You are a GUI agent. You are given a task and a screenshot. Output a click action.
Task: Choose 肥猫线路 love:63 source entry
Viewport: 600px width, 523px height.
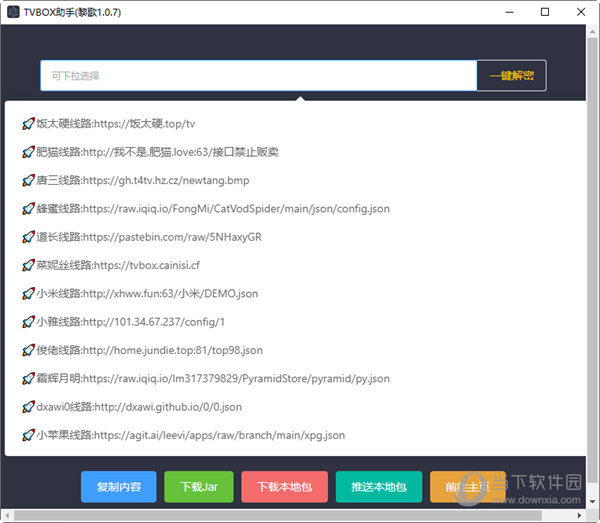295,152
